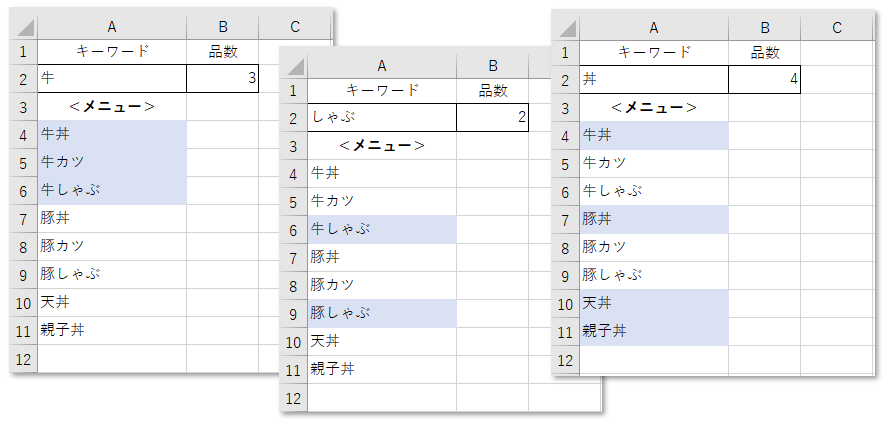This screenshot has width=888, height=422.
Task: Select column C header in right spreadsheet
Action: [837, 27]
